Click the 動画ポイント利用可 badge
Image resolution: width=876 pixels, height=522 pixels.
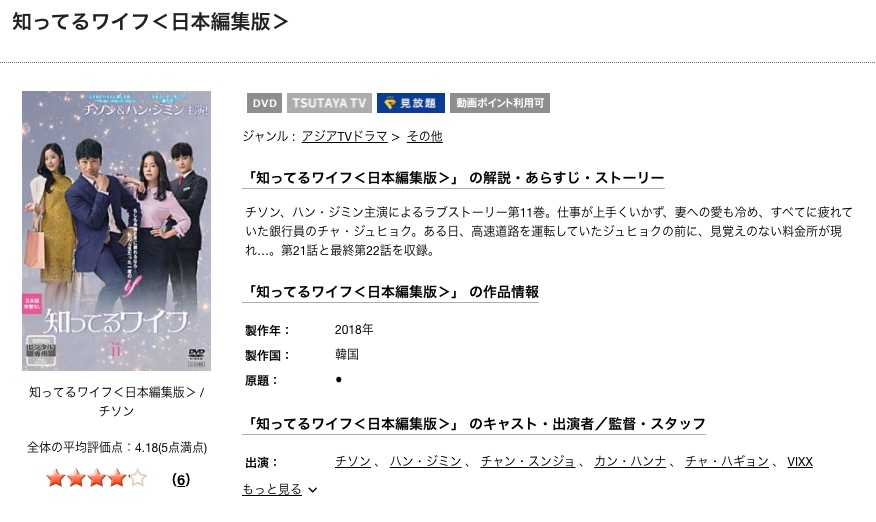tap(500, 103)
